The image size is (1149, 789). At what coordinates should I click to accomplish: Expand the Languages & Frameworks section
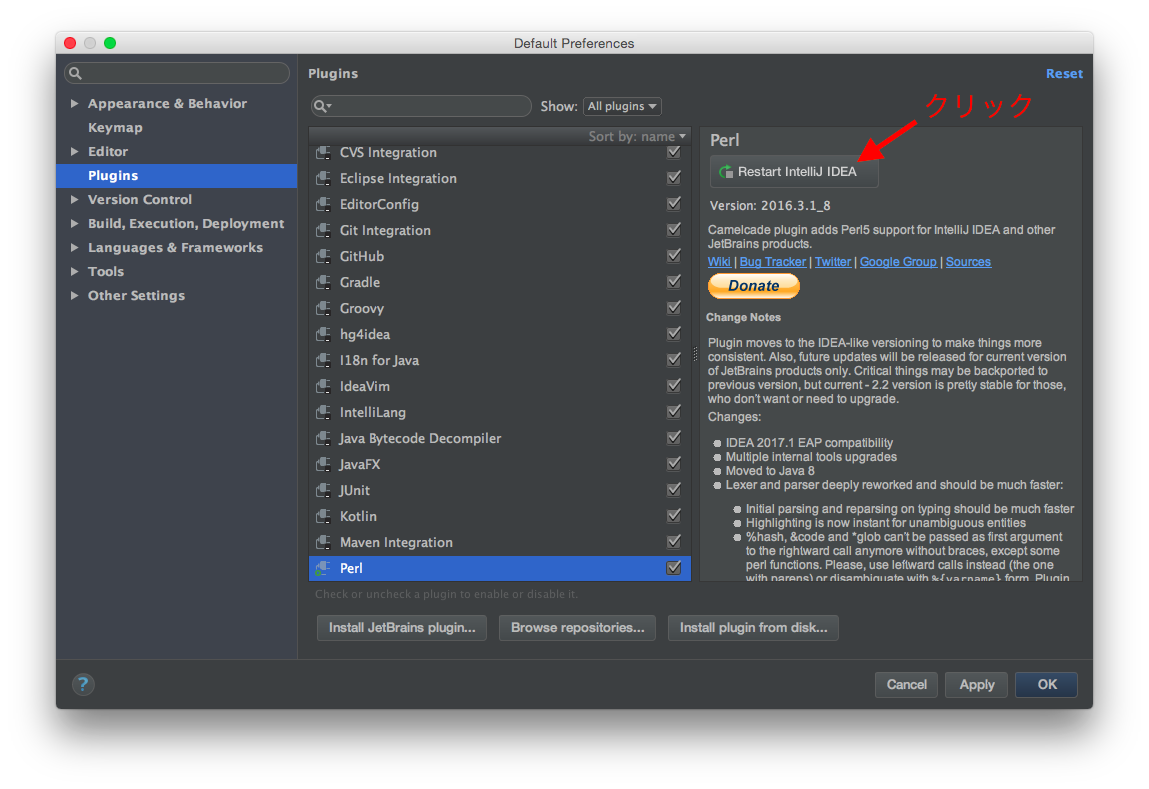[74, 248]
